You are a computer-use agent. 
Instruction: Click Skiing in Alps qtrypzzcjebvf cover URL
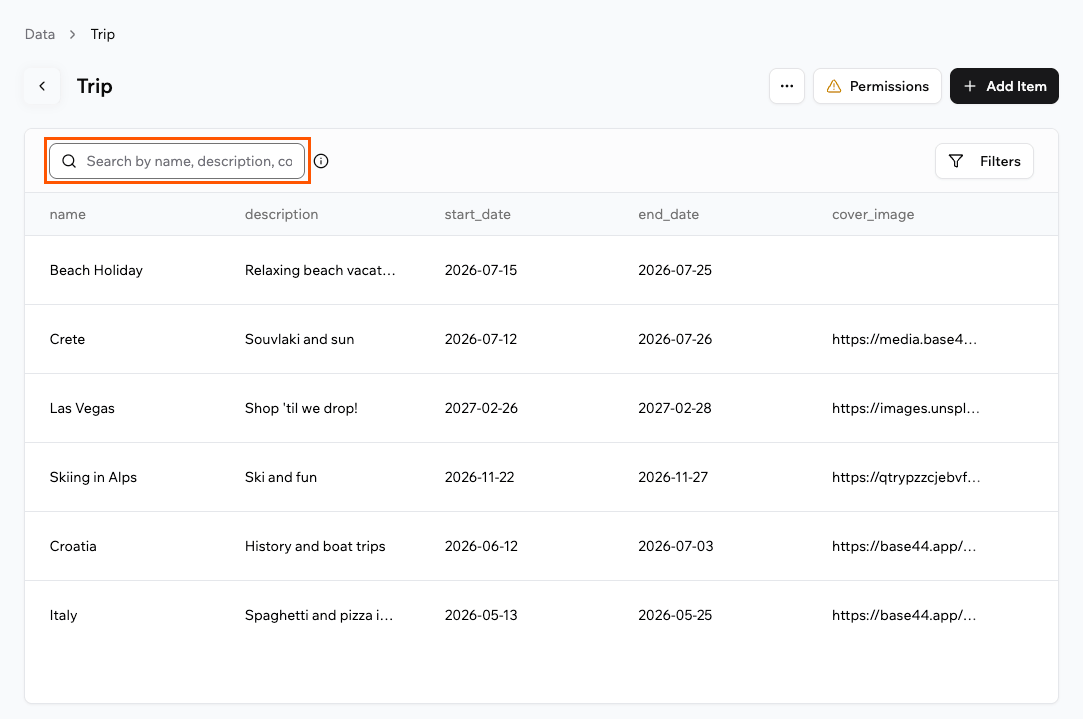click(905, 477)
